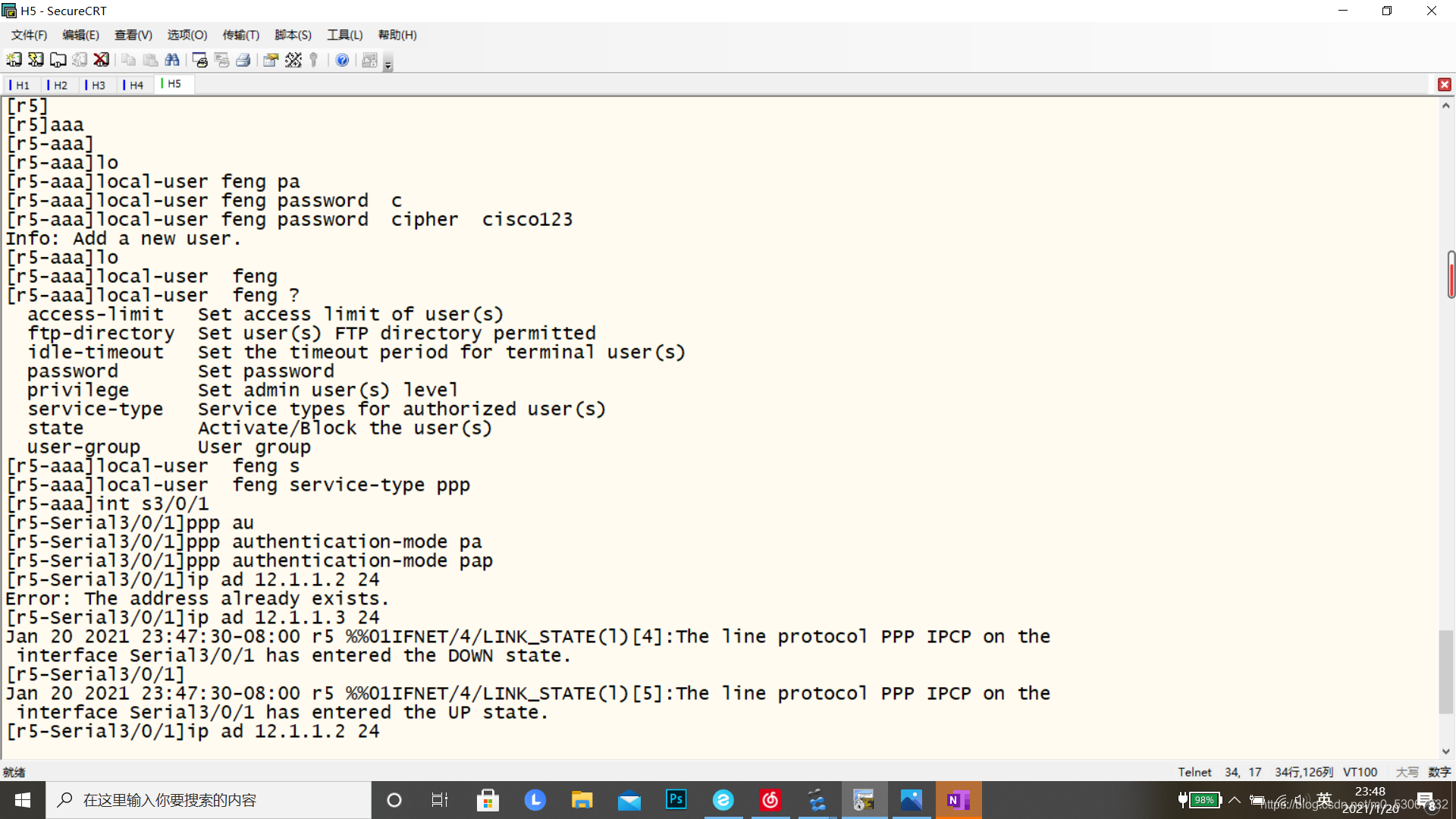
Task: Switch to the H2 session tab
Action: (59, 85)
